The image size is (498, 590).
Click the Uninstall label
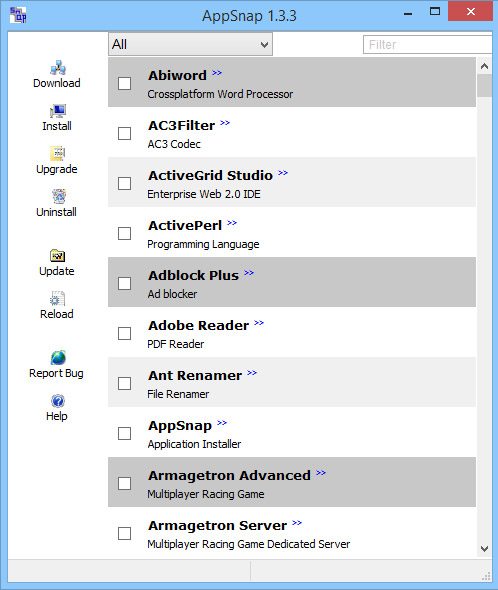(56, 212)
